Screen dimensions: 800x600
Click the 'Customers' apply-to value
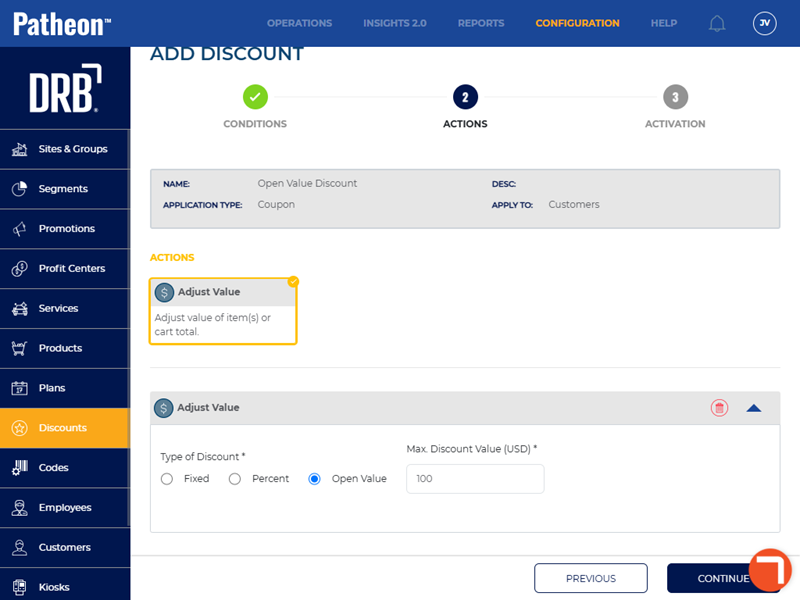574,204
